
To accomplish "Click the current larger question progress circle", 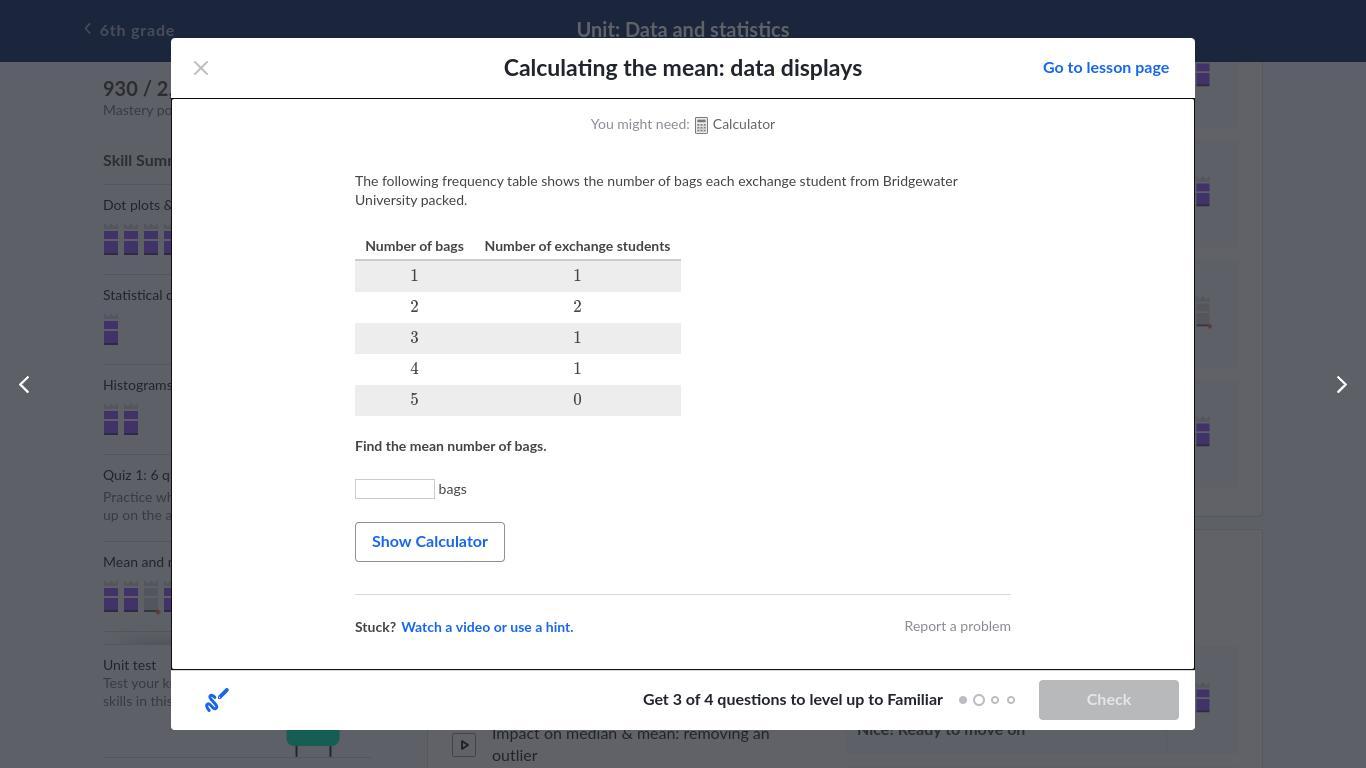I will coord(979,700).
